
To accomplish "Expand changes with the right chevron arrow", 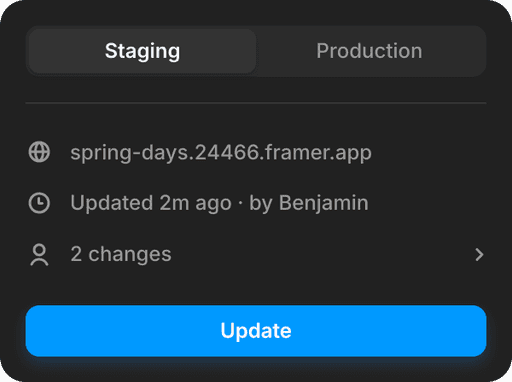I will point(479,255).
